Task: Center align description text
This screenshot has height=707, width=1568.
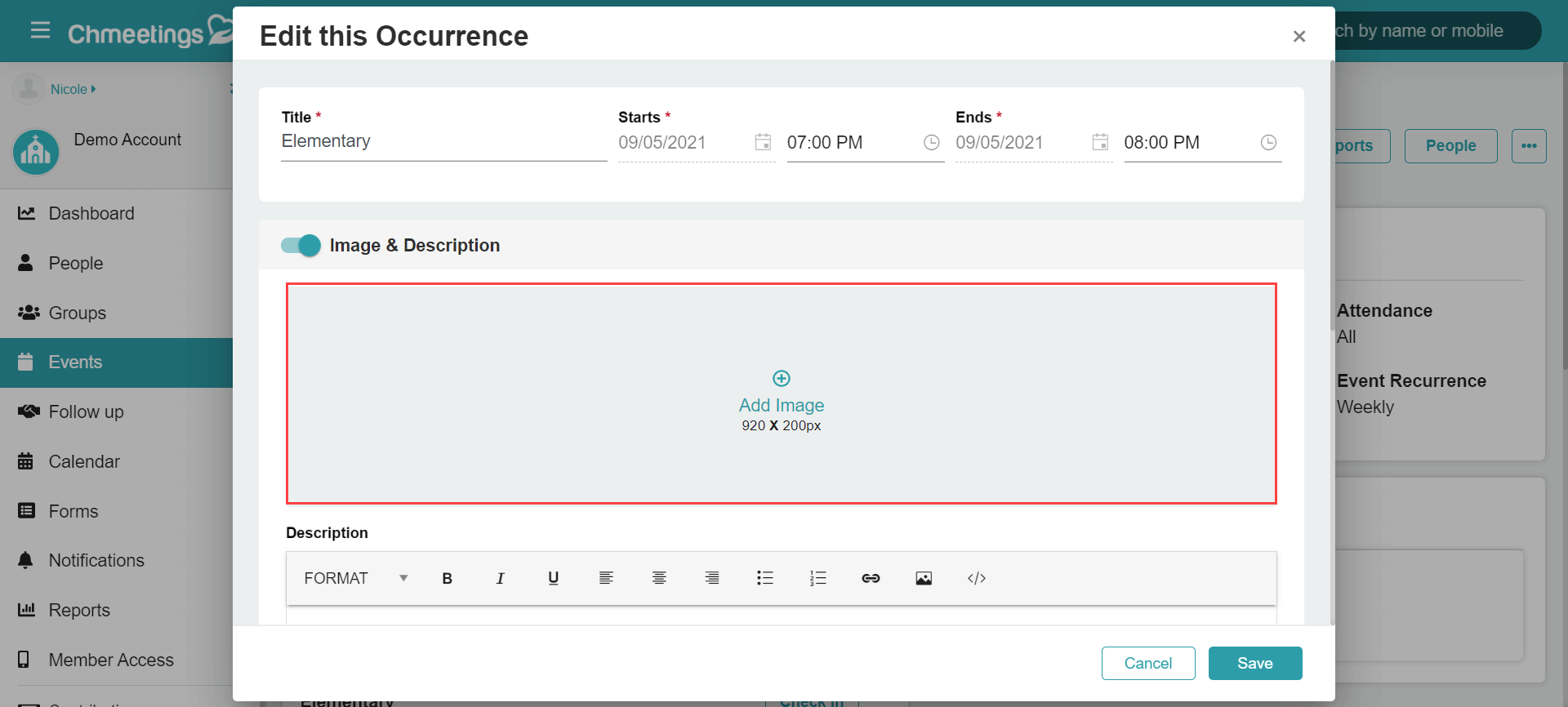Action: point(659,578)
